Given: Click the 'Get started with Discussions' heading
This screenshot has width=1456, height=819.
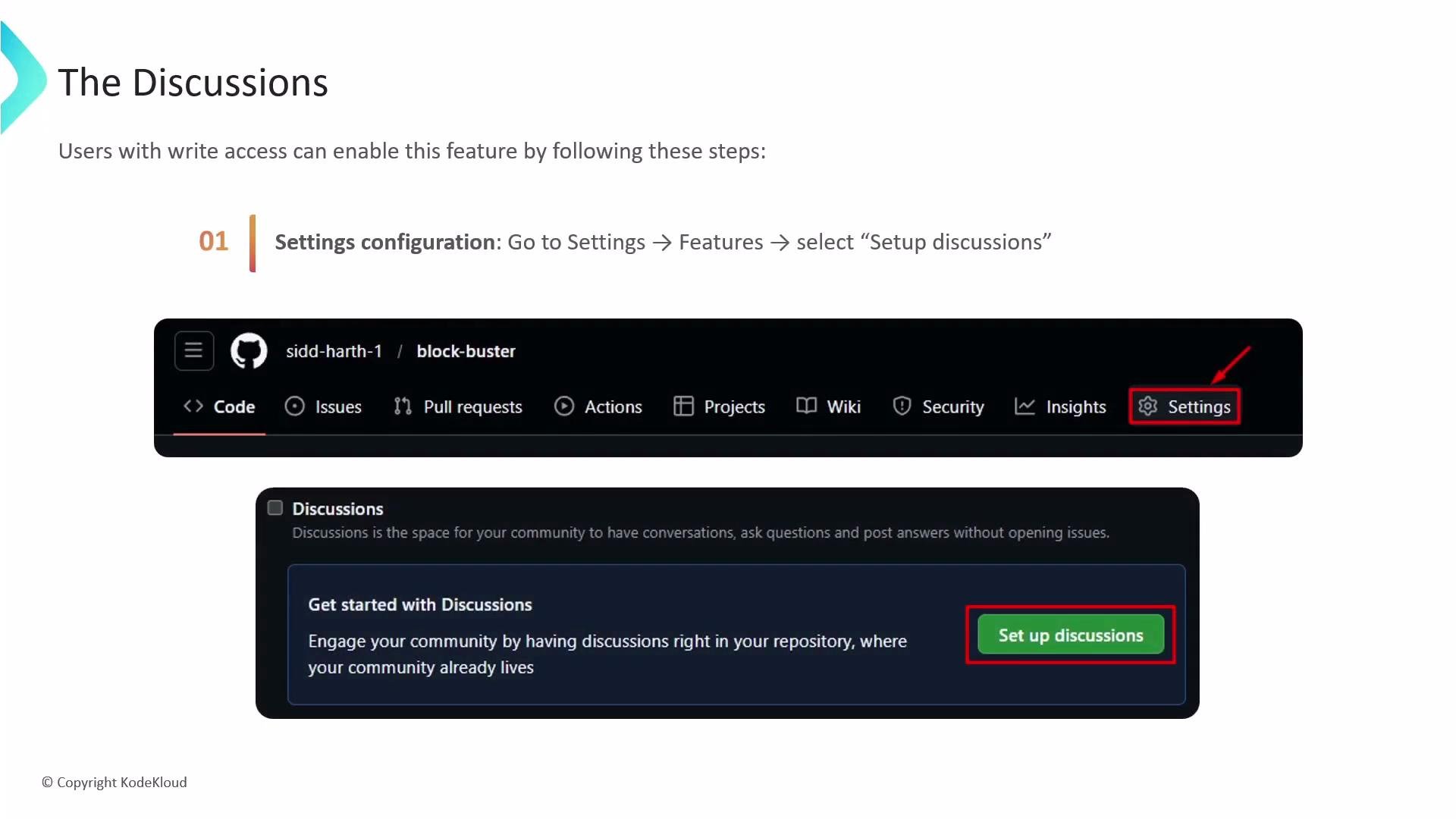Looking at the screenshot, I should tap(420, 604).
